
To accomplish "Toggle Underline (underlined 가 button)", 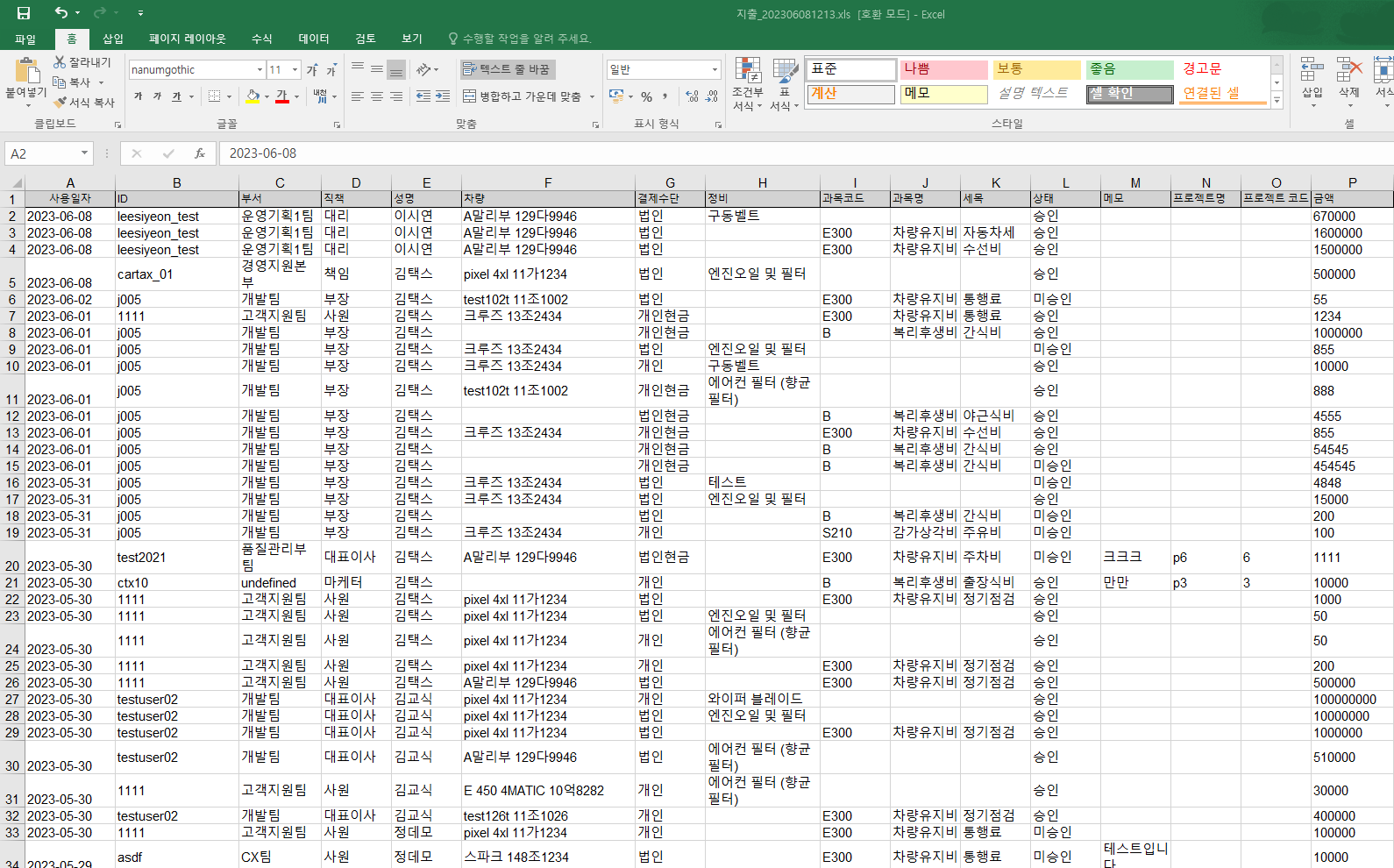I will pos(177,96).
